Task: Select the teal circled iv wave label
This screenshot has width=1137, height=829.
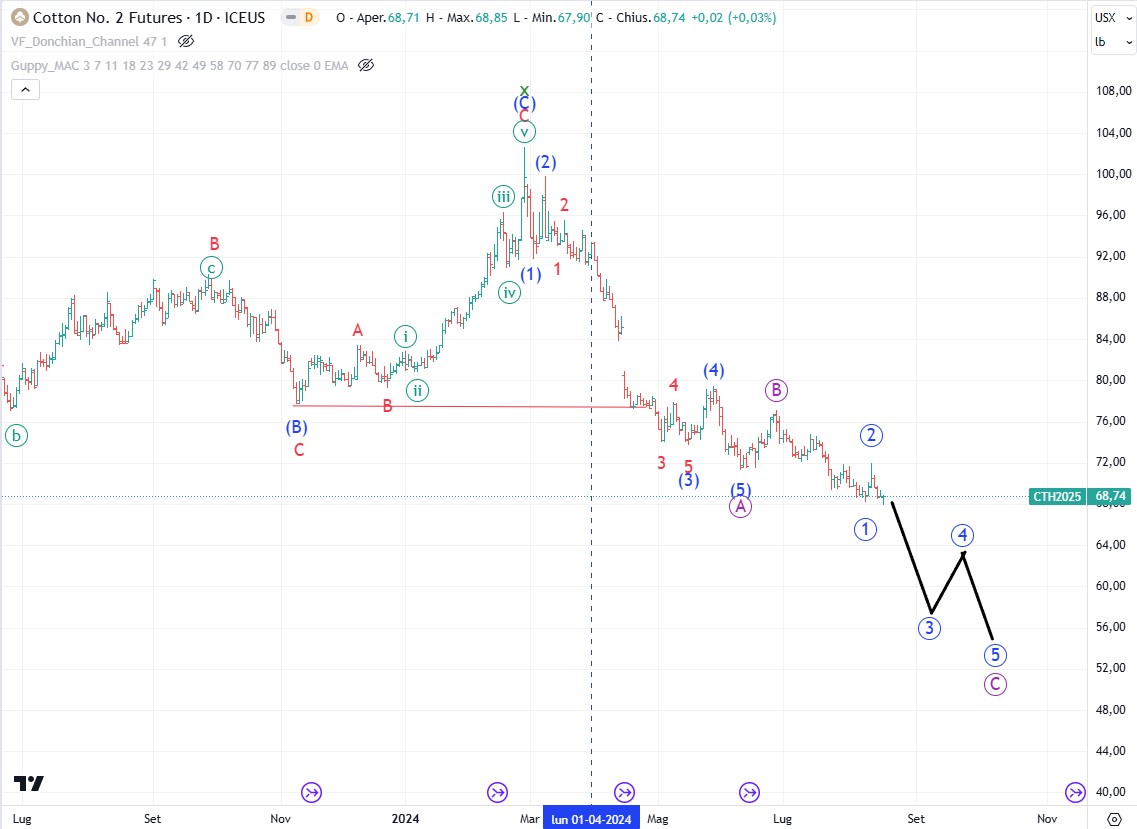Action: click(510, 293)
